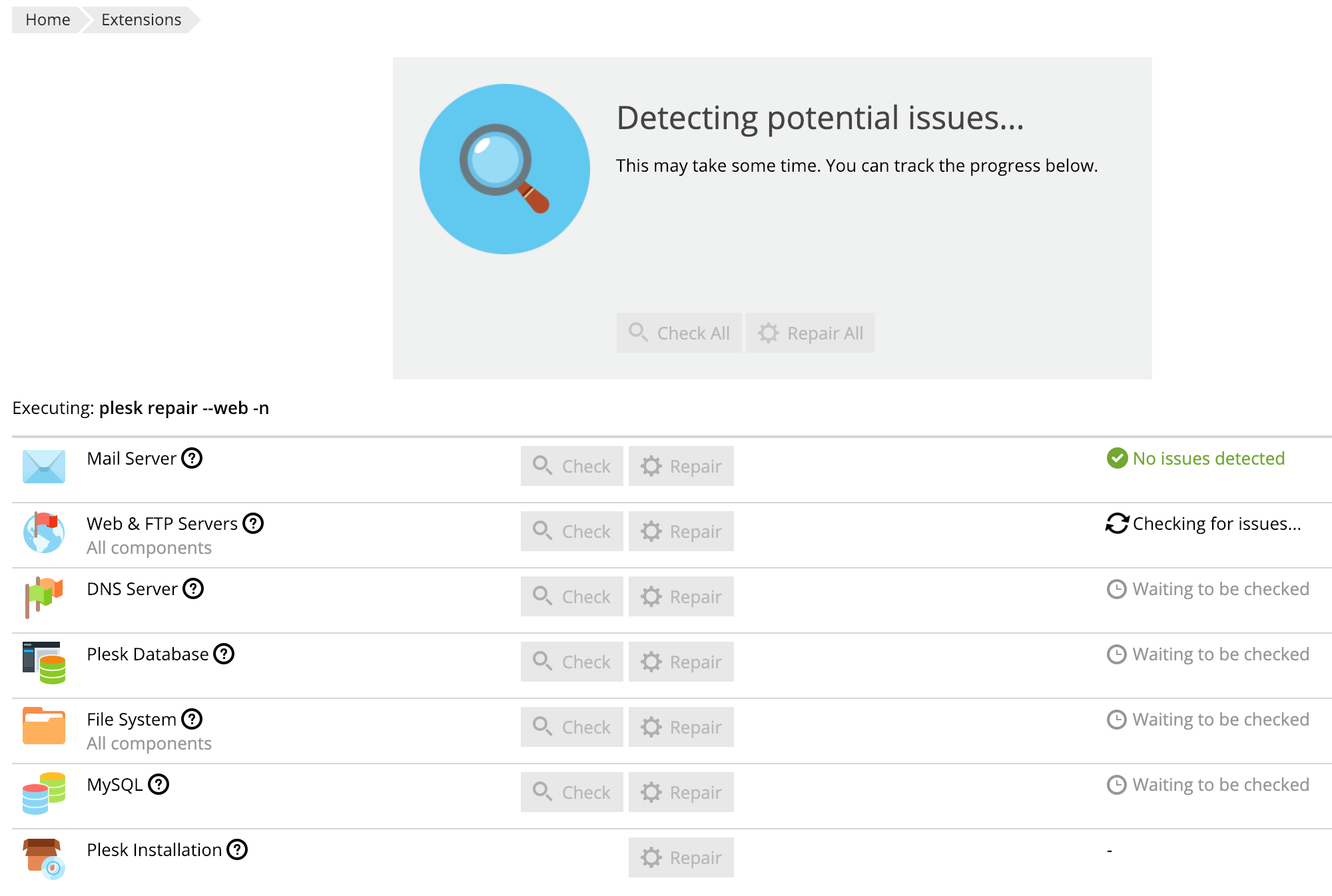Repair the Plesk Installation
Image resolution: width=1332 pixels, height=896 pixels.
pyautogui.click(x=681, y=857)
